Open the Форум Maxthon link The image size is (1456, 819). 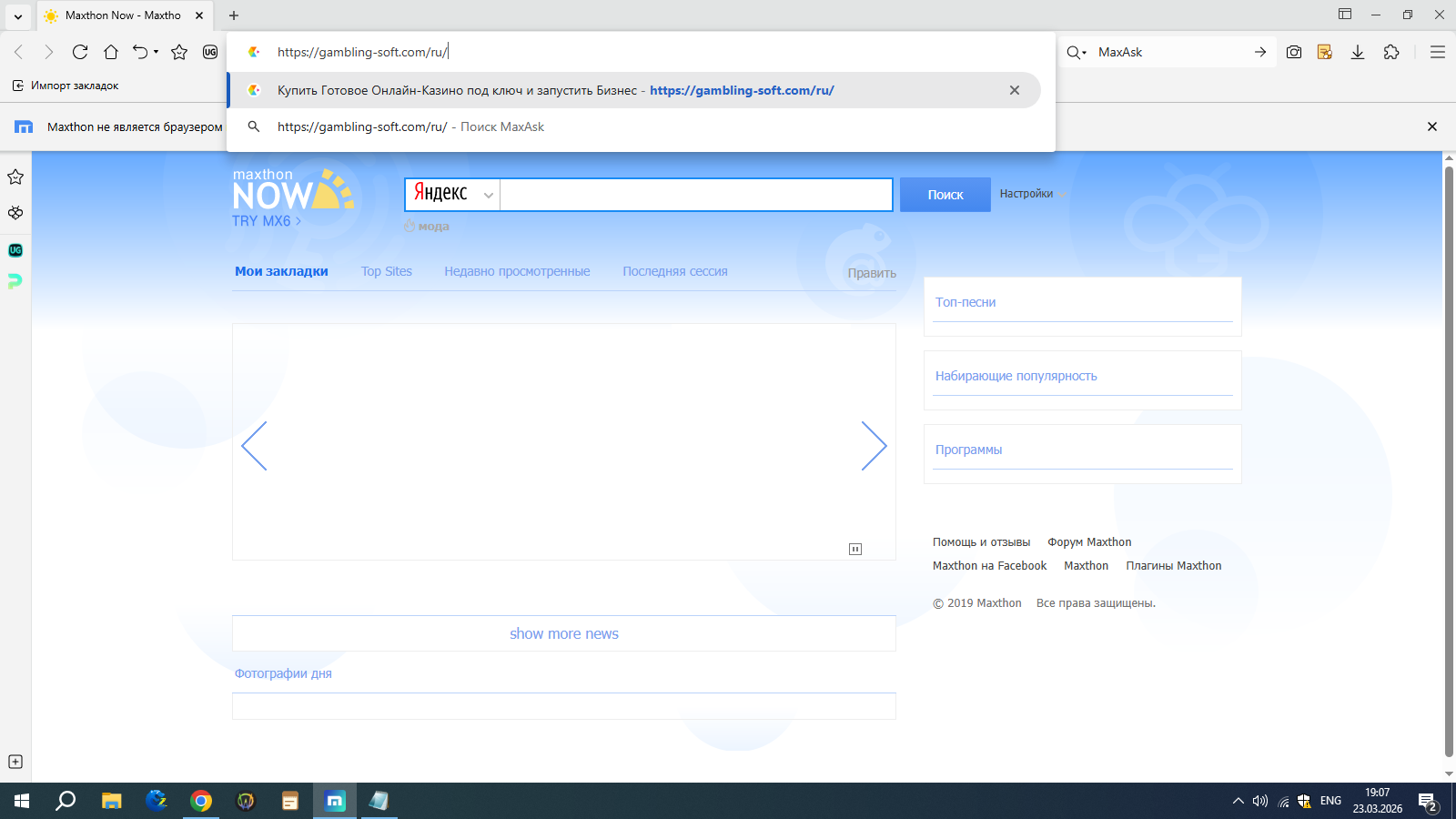[1089, 542]
